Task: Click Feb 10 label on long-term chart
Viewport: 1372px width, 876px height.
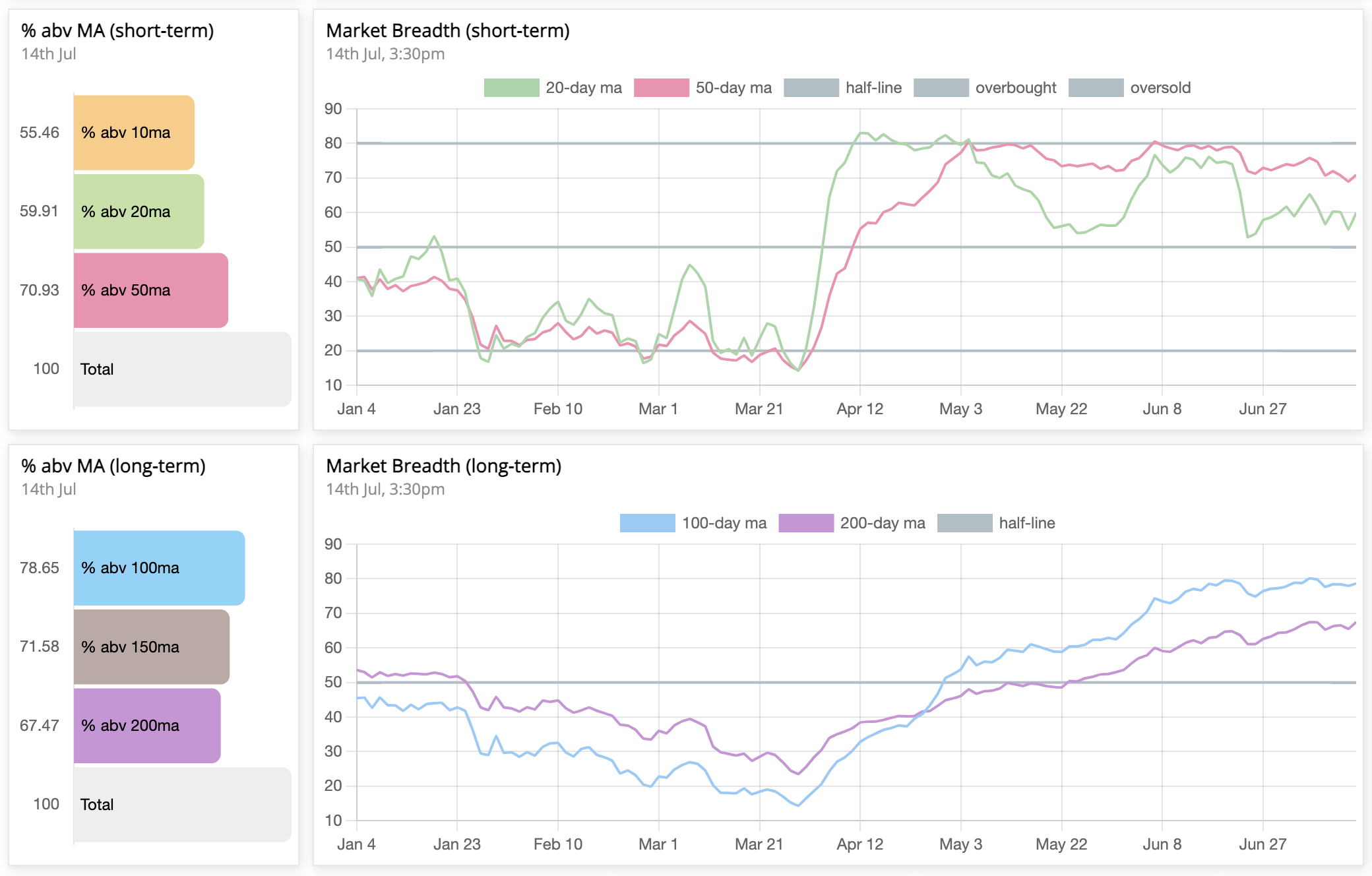Action: [x=558, y=844]
